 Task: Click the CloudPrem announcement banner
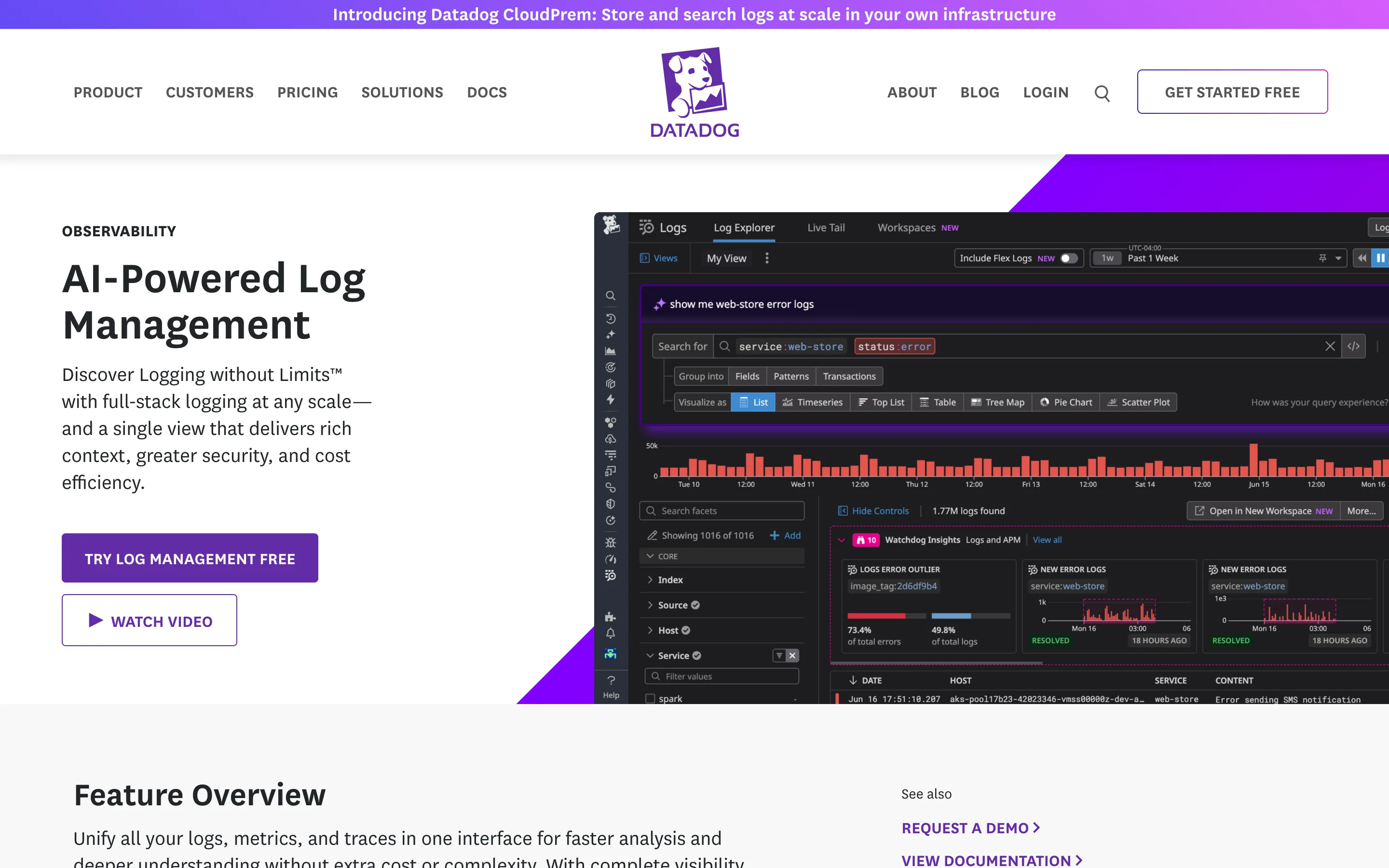(694, 14)
